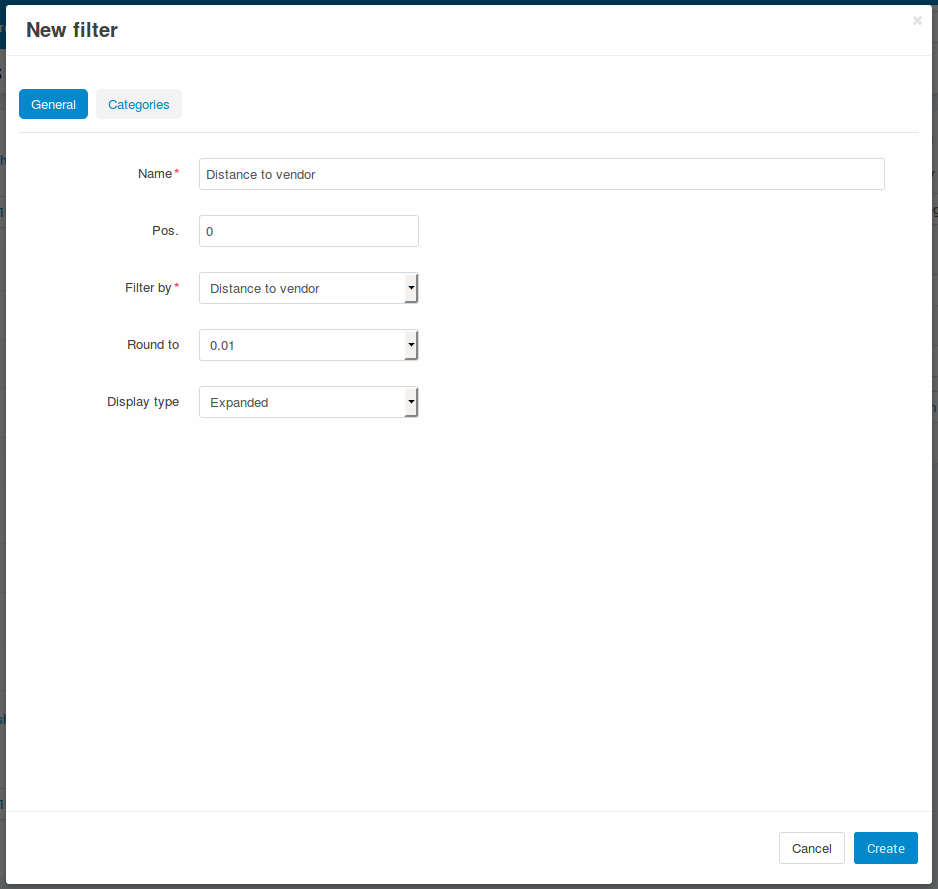
Task: Click the Cancel button
Action: click(811, 848)
